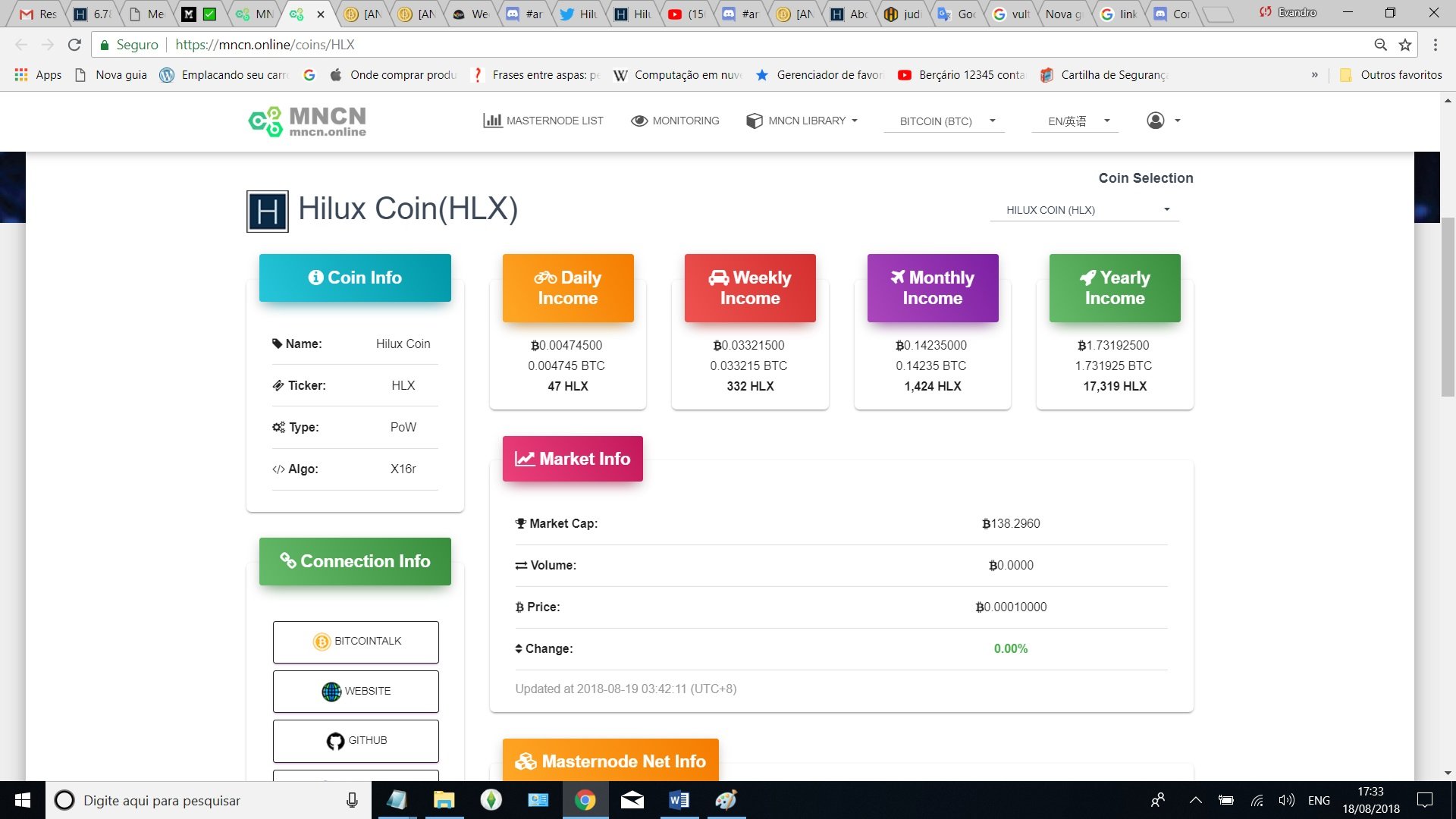
Task: Click the zoom magnifier icon in address bar
Action: click(1381, 45)
